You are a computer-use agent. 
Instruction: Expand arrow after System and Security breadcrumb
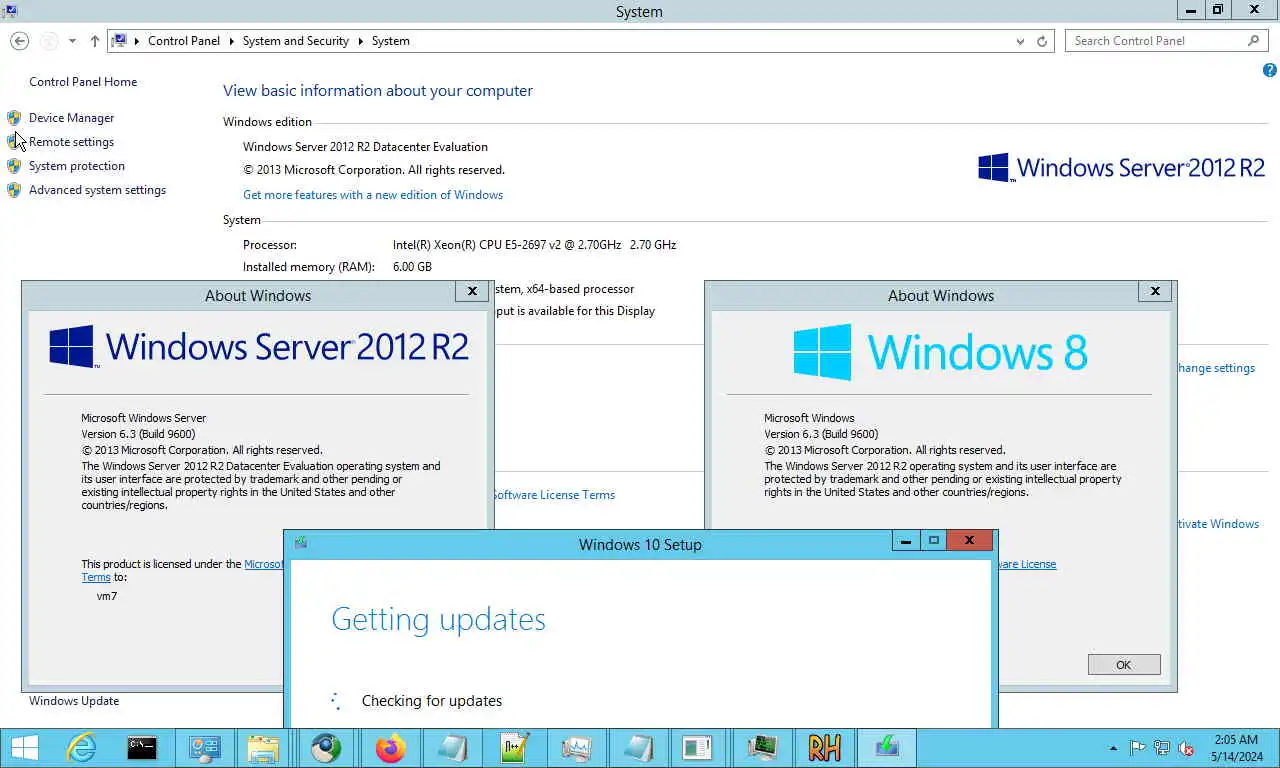point(360,41)
